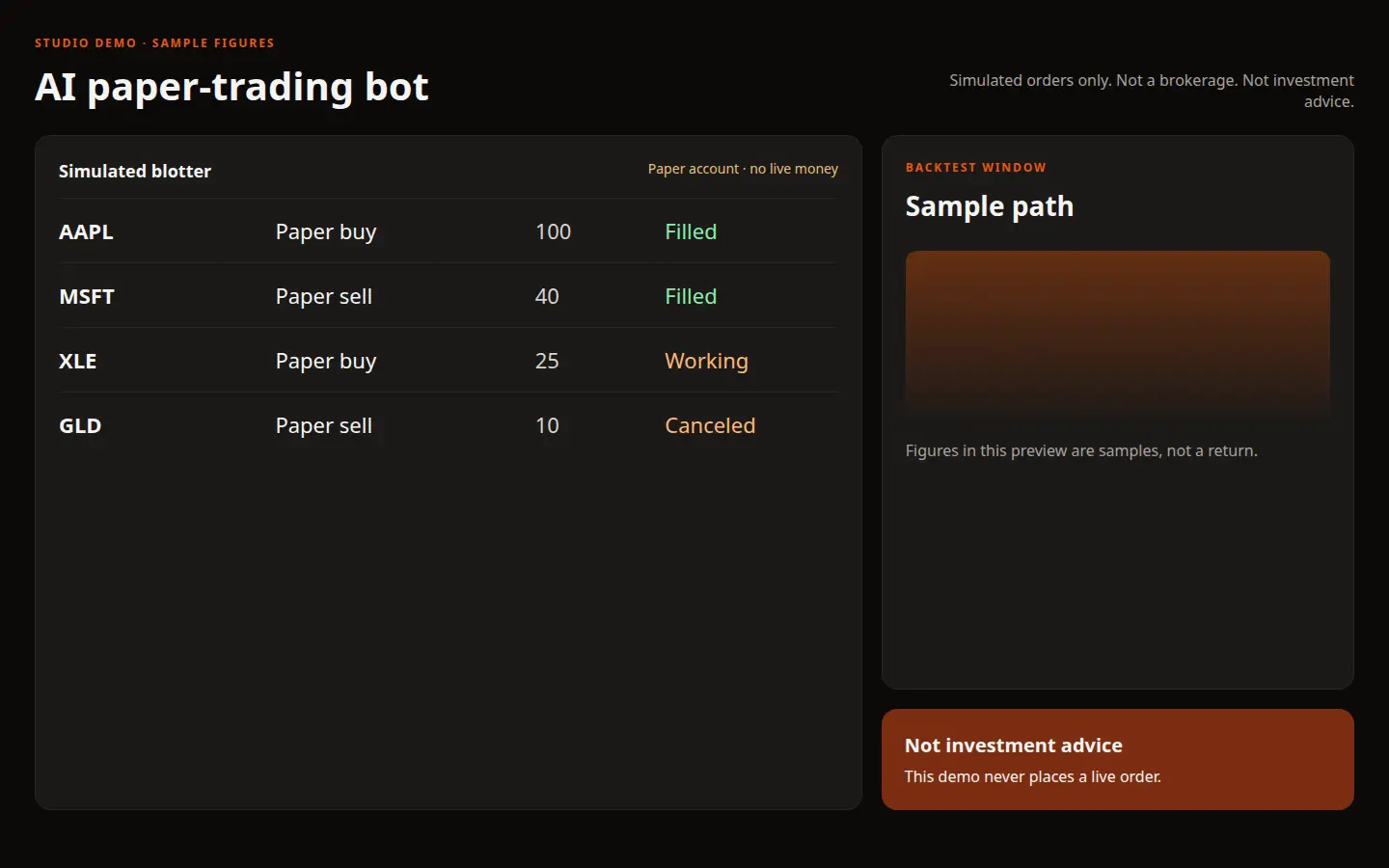Click 'Paper account · no live money' label

point(743,169)
